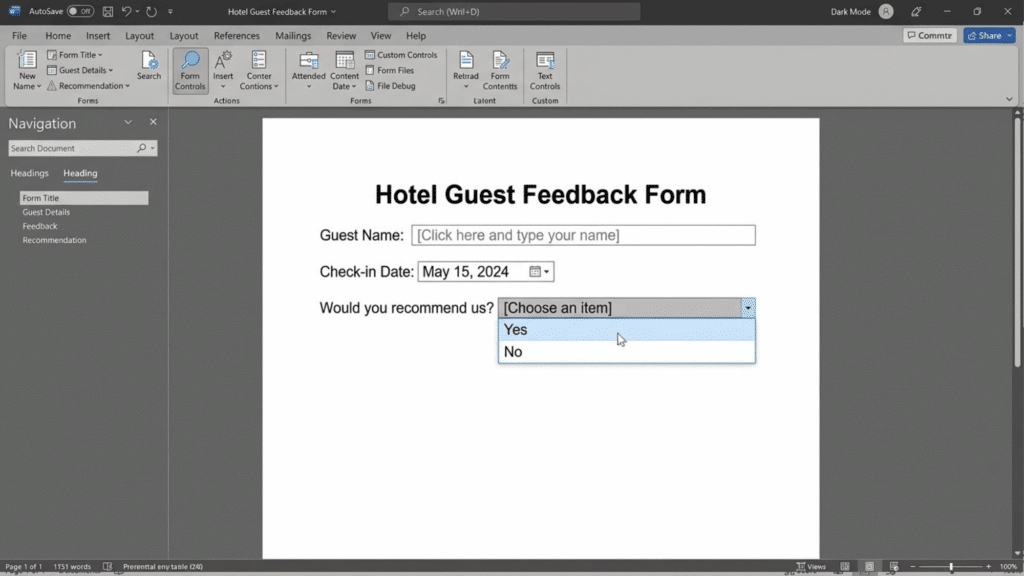Select the Form Controls tool
1024x576 pixels.
point(189,70)
